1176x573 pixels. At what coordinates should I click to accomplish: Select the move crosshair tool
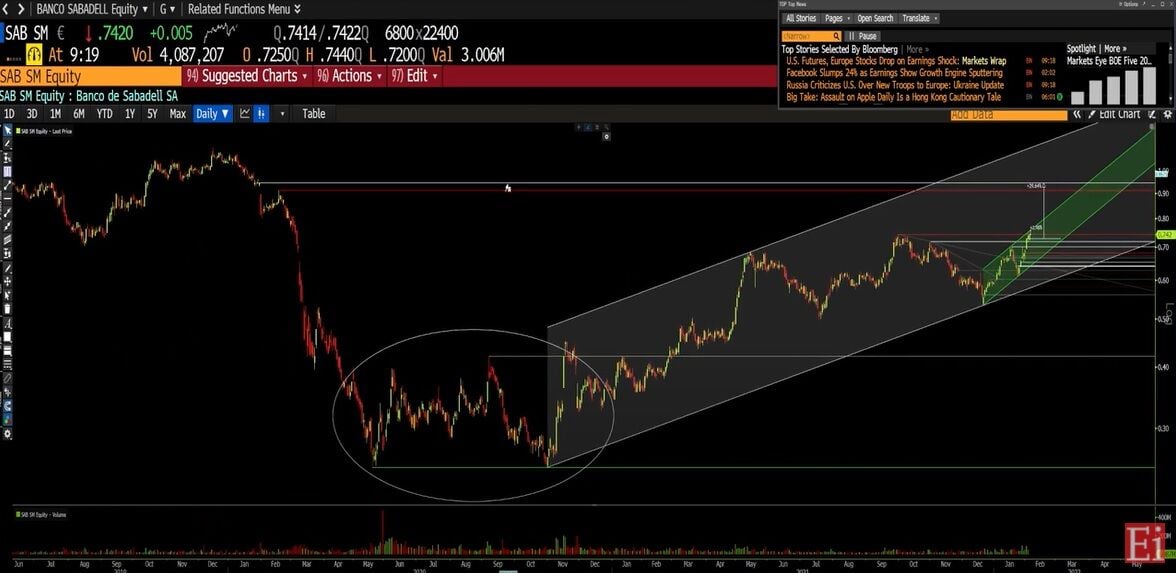pos(8,281)
